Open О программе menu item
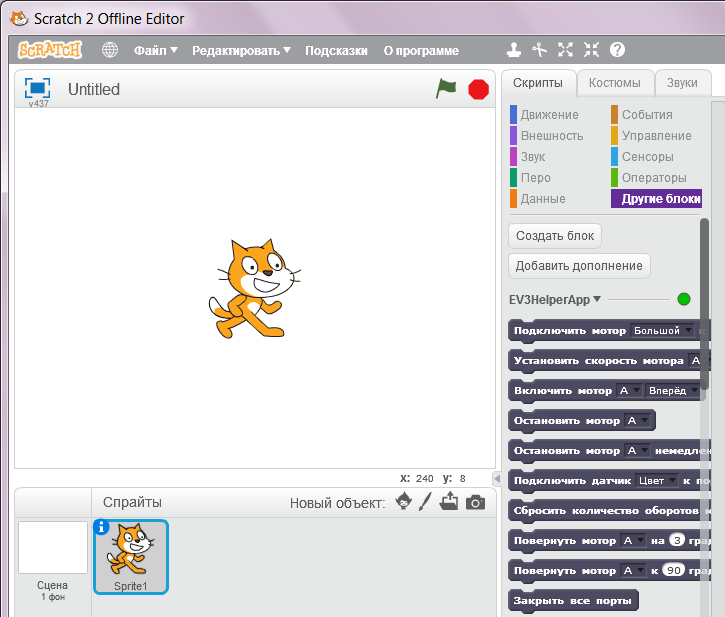The image size is (725, 617). 421,50
